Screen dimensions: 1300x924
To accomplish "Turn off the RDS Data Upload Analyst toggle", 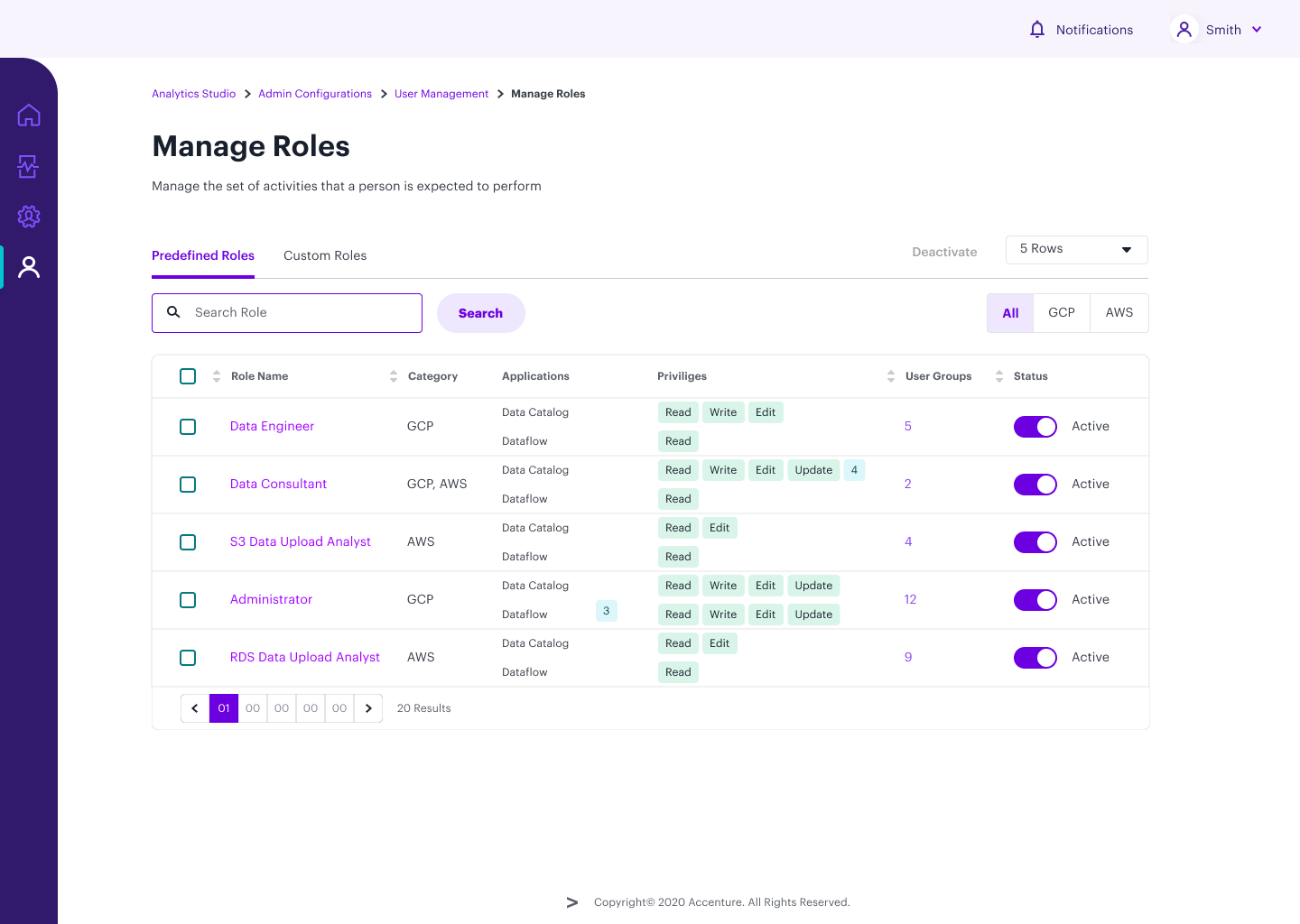I will coord(1035,658).
